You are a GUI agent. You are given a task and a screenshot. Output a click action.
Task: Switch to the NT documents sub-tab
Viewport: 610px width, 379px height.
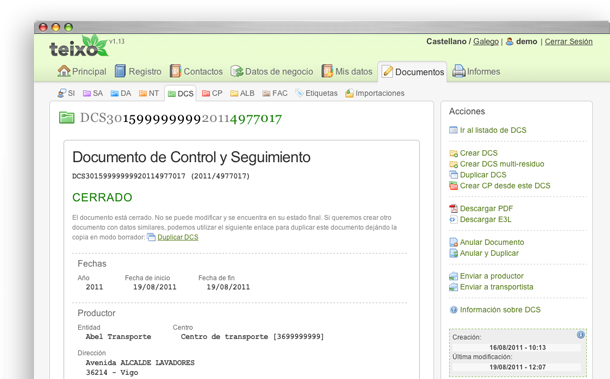tap(149, 93)
